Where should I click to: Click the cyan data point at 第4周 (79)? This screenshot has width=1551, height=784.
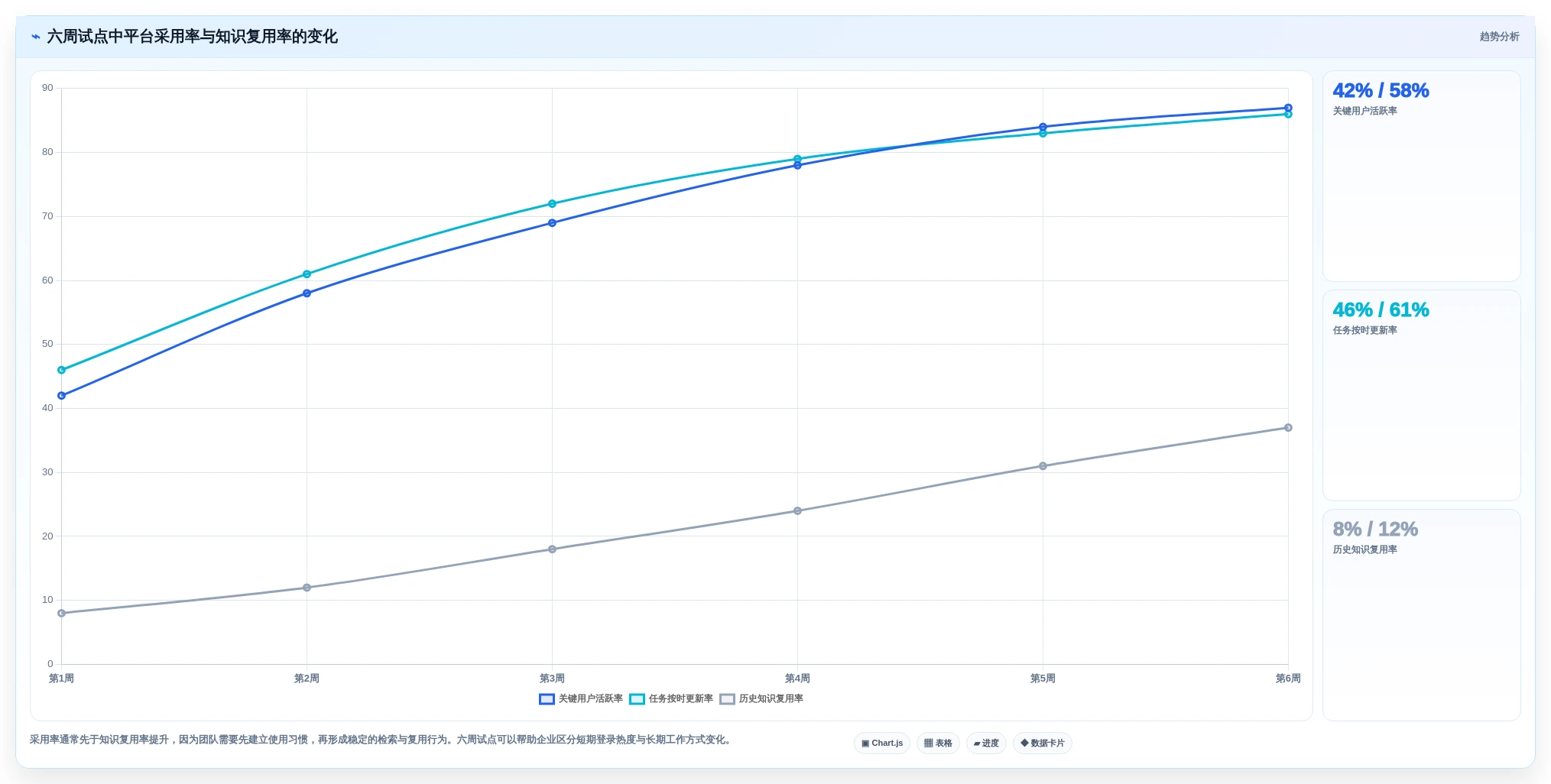coord(797,159)
